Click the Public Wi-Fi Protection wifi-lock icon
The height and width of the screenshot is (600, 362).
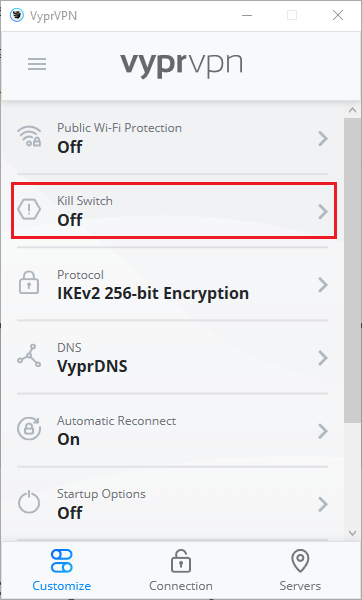29,137
